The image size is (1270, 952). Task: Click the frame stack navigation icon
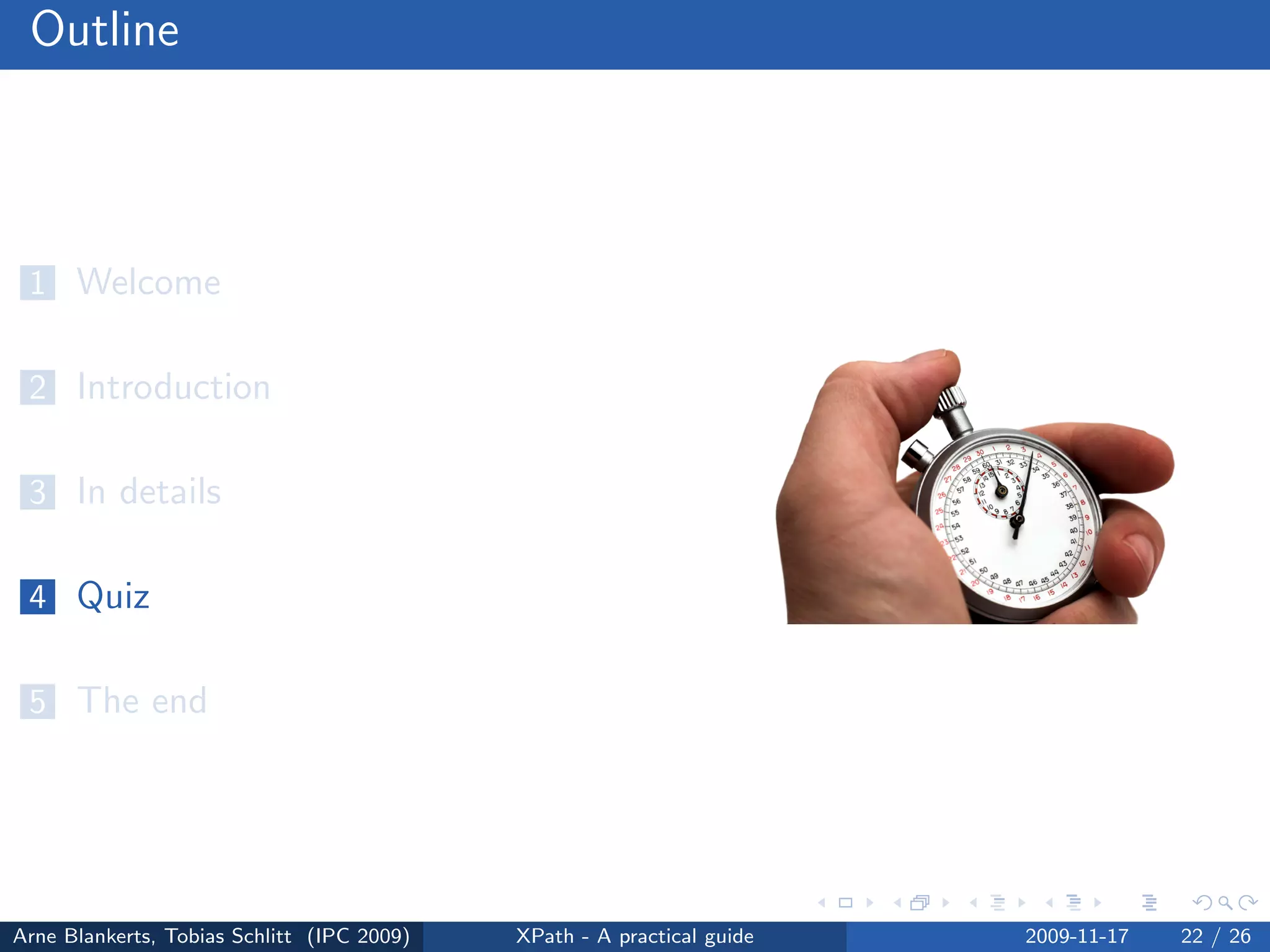click(x=920, y=903)
